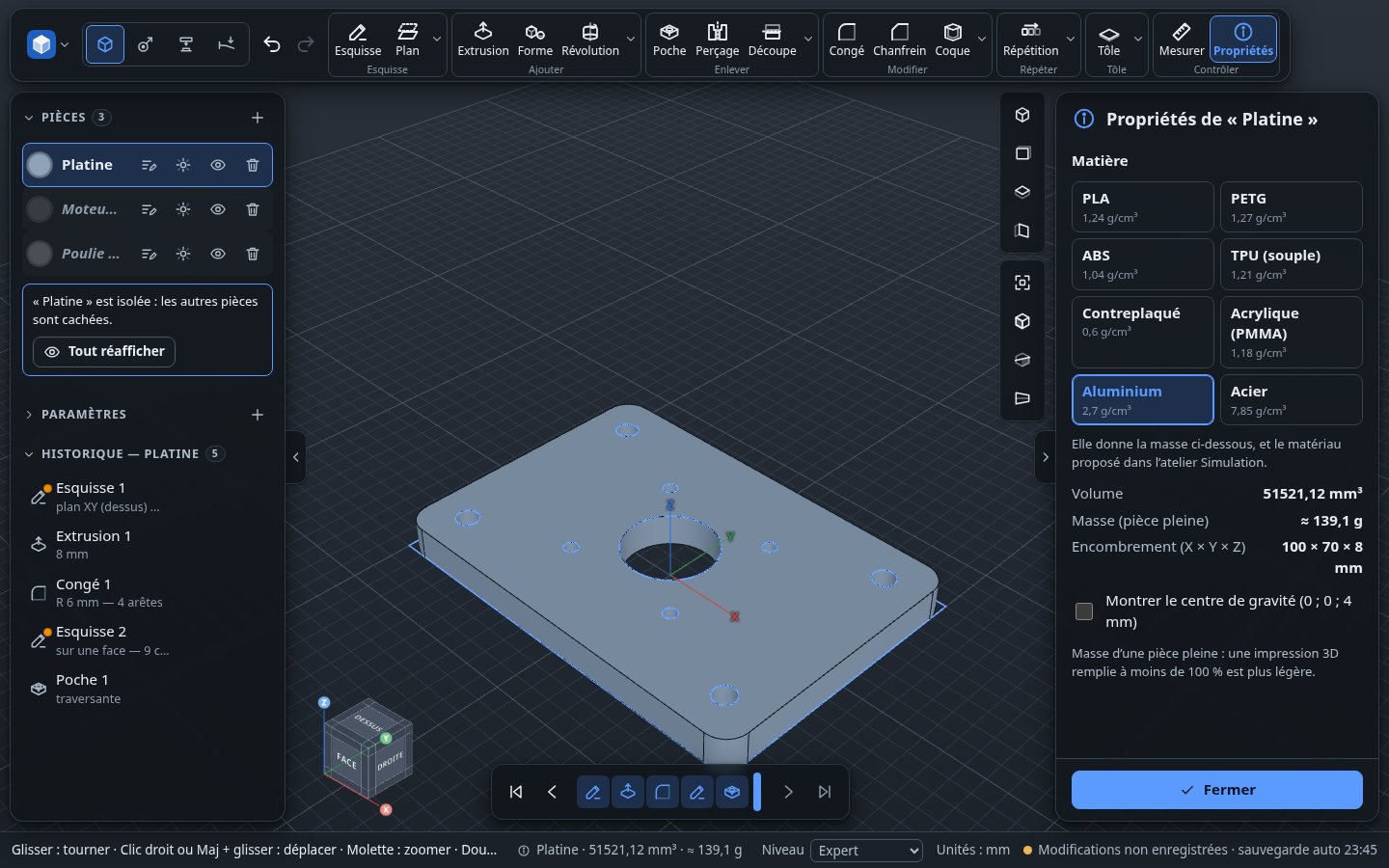Activate the Extrusion tool

click(x=483, y=40)
